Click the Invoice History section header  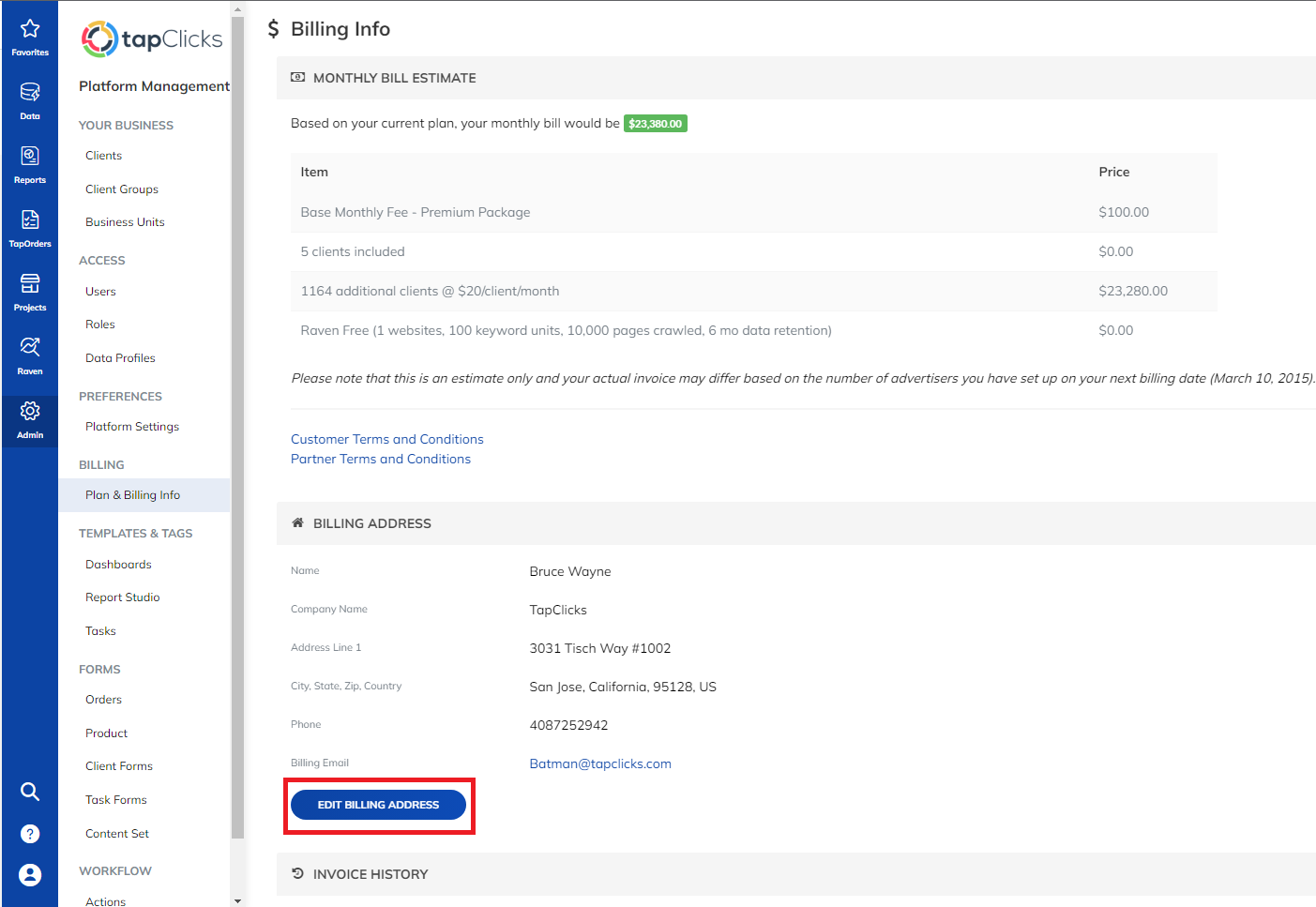pos(796,874)
